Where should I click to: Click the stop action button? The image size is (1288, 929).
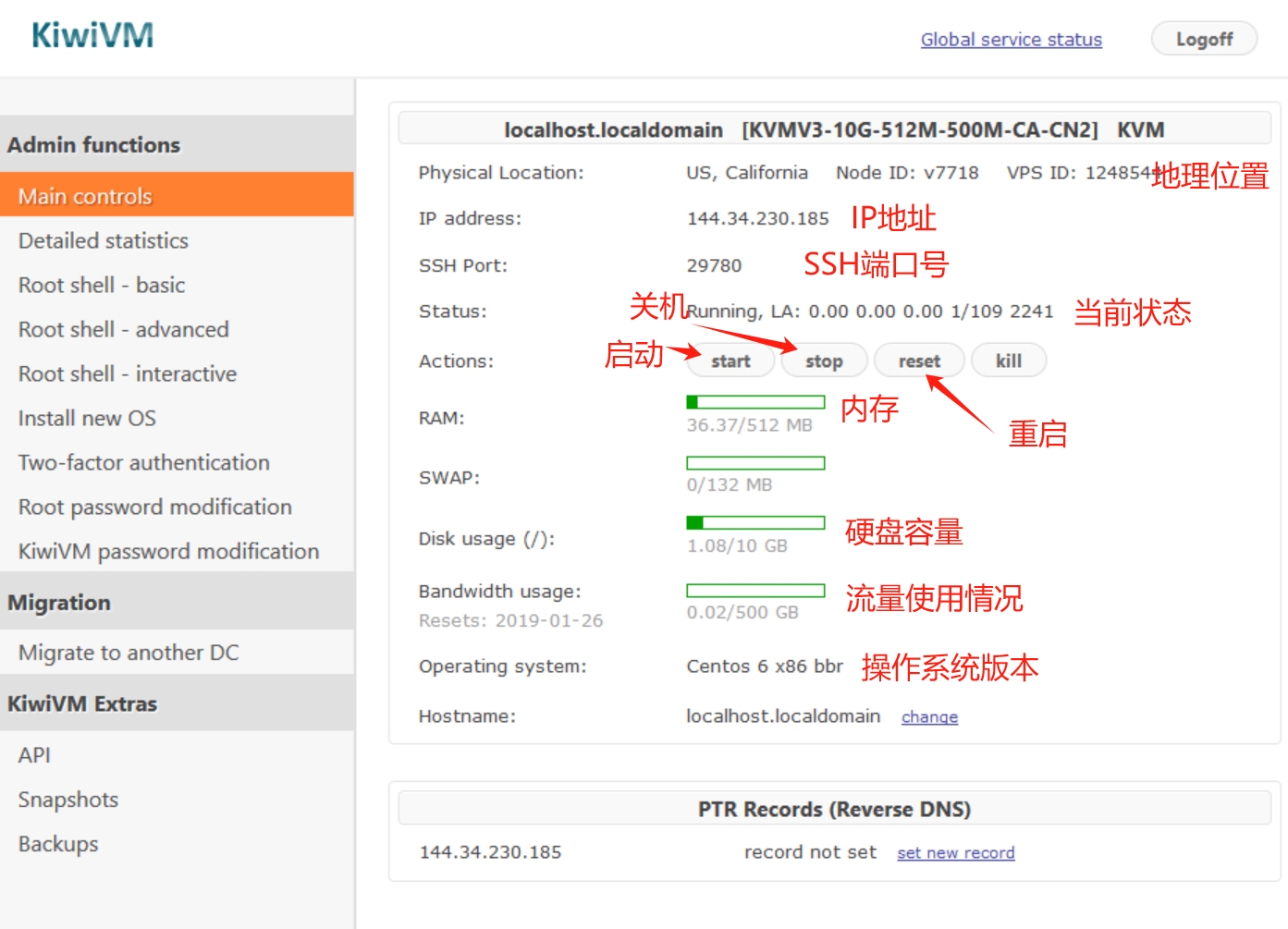824,361
